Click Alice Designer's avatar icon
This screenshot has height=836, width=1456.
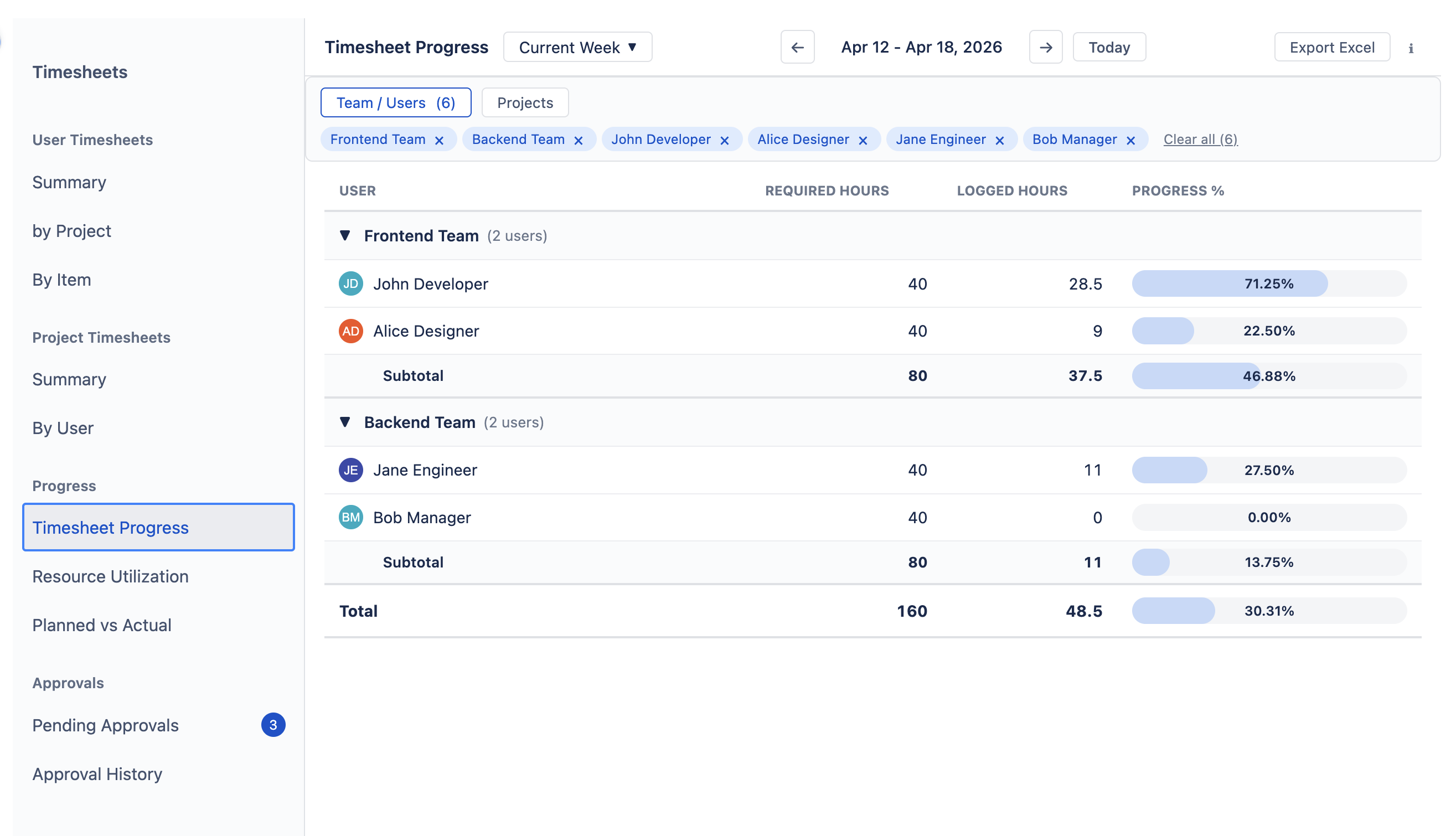350,331
